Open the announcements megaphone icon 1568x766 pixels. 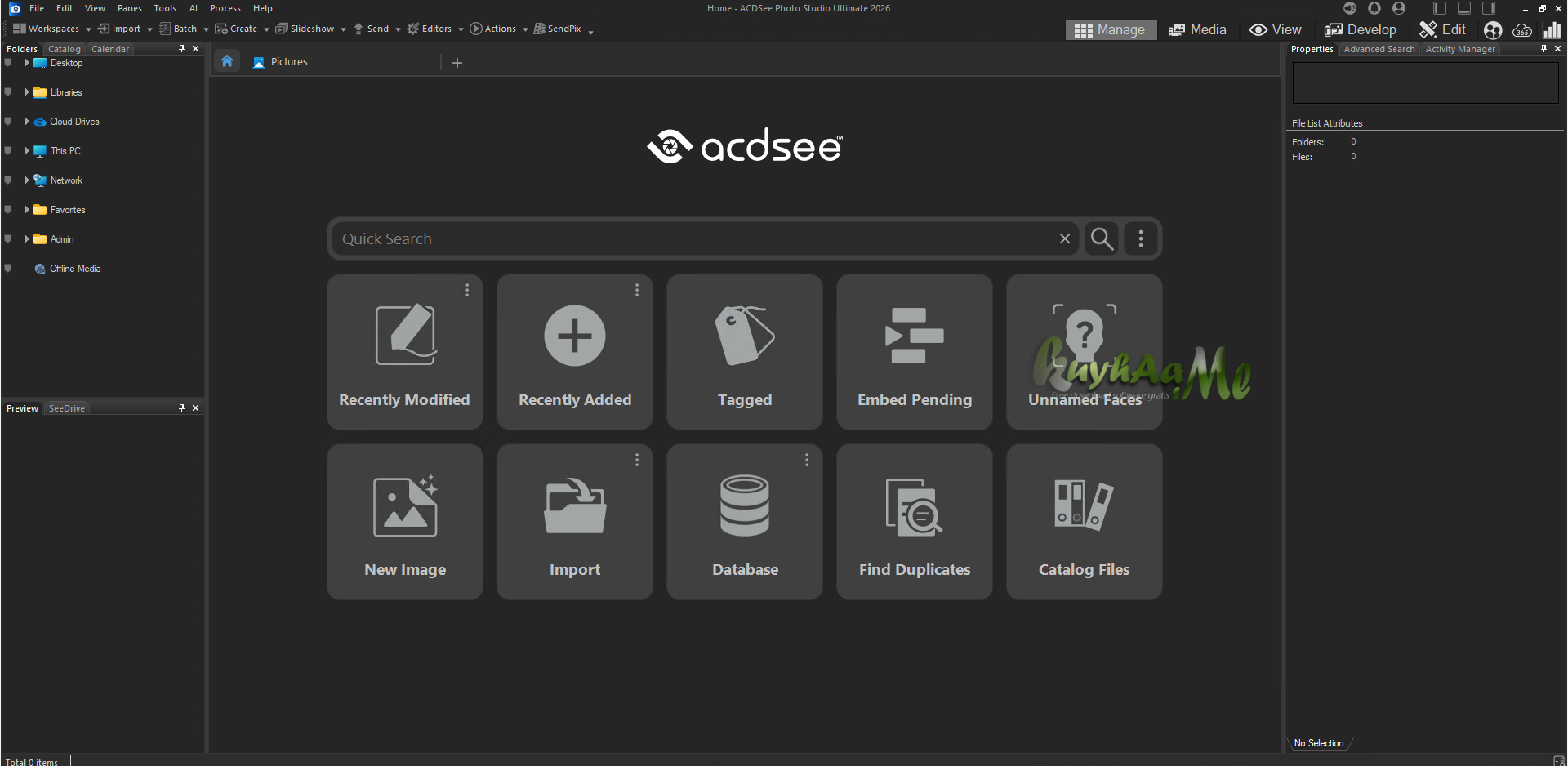(x=1350, y=8)
